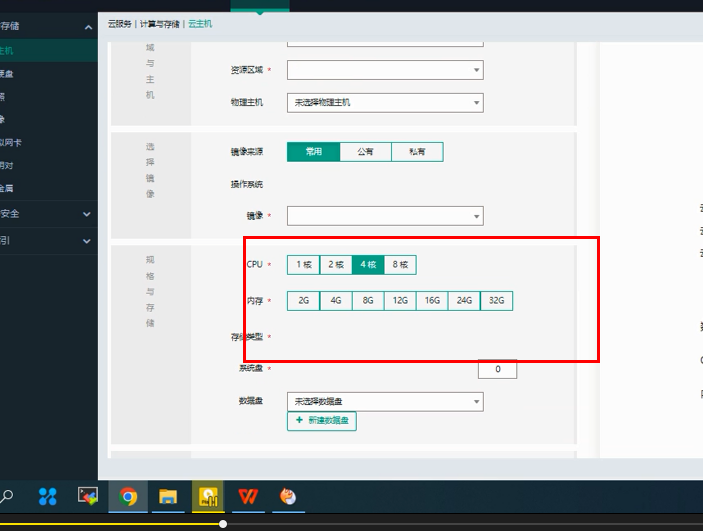
Task: Switch image source to 公有 tab
Action: 365,152
